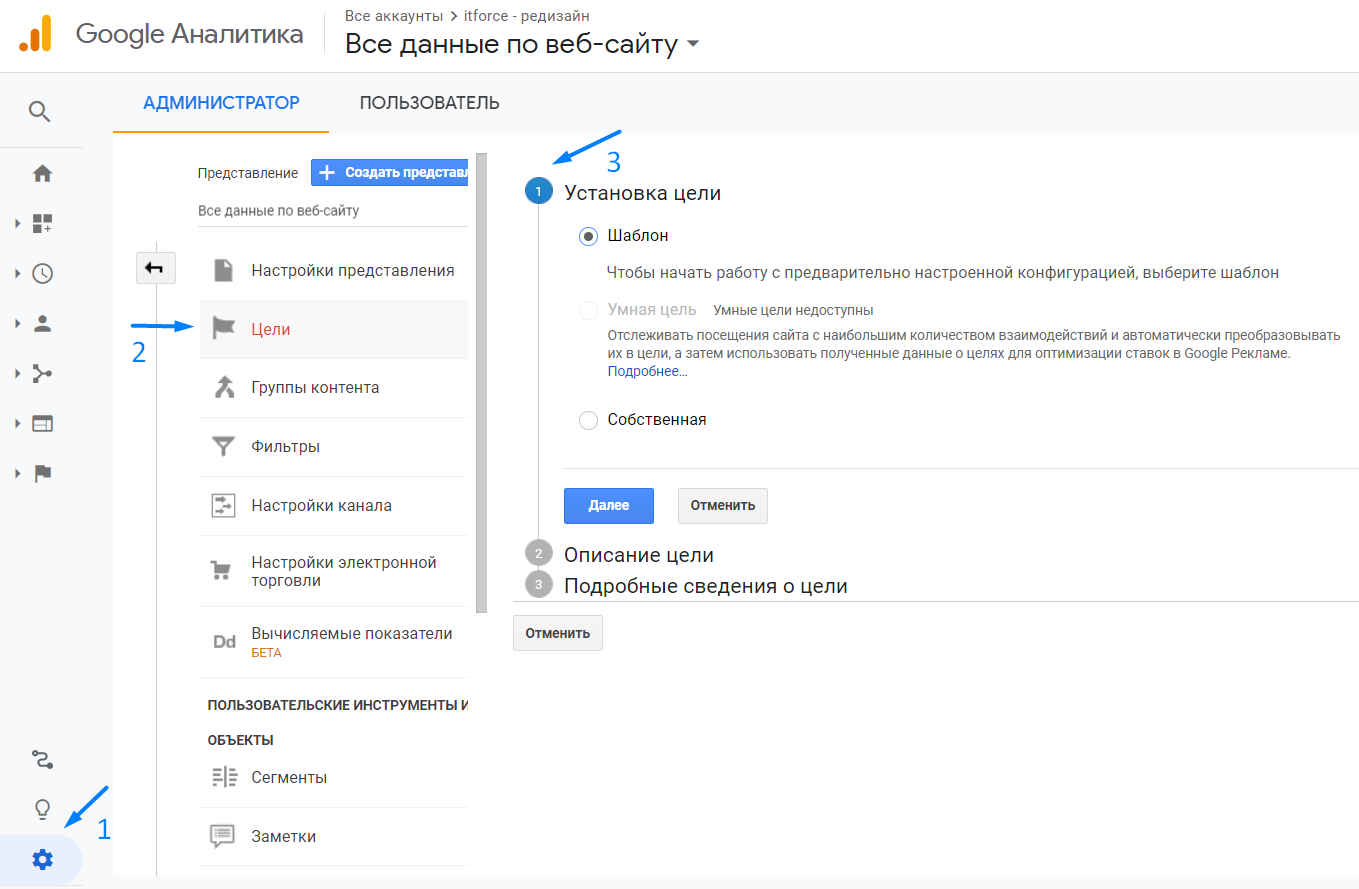
Task: Expand the Audience person reports section
Action: click(18, 323)
